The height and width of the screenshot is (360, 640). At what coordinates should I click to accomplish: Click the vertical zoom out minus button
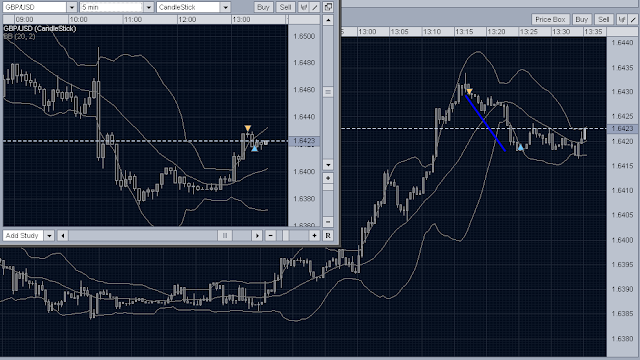pyautogui.click(x=328, y=222)
